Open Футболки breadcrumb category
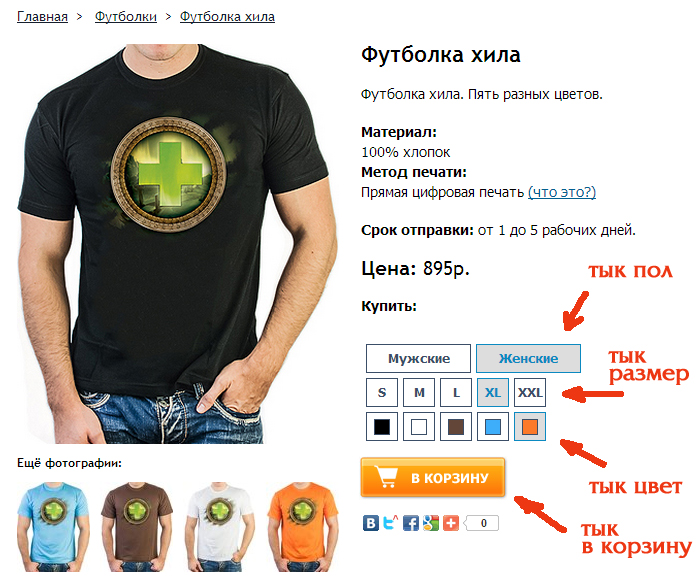Screen dimensions: 699x586 (x=126, y=17)
